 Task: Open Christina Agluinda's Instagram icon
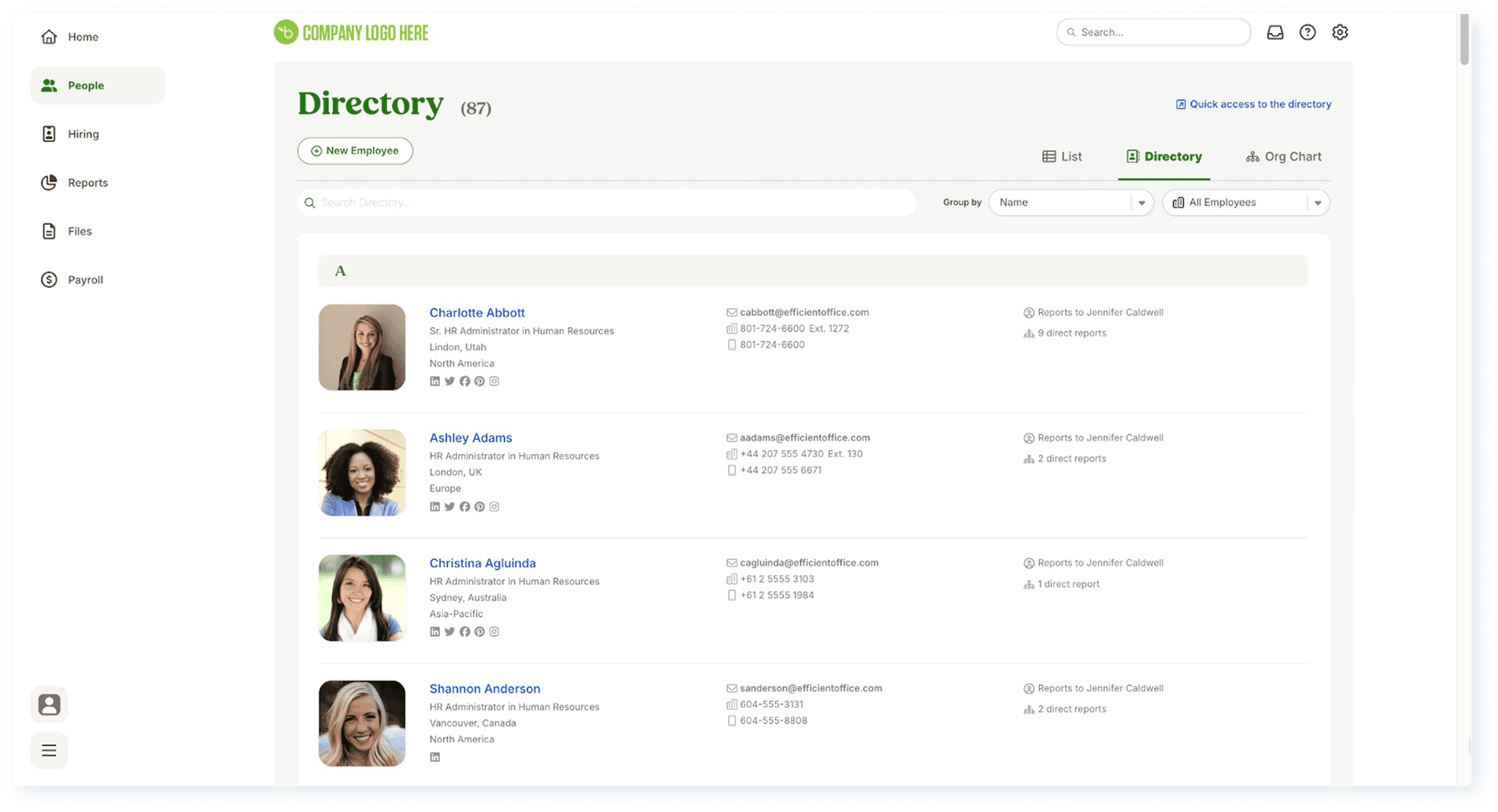pyautogui.click(x=494, y=632)
